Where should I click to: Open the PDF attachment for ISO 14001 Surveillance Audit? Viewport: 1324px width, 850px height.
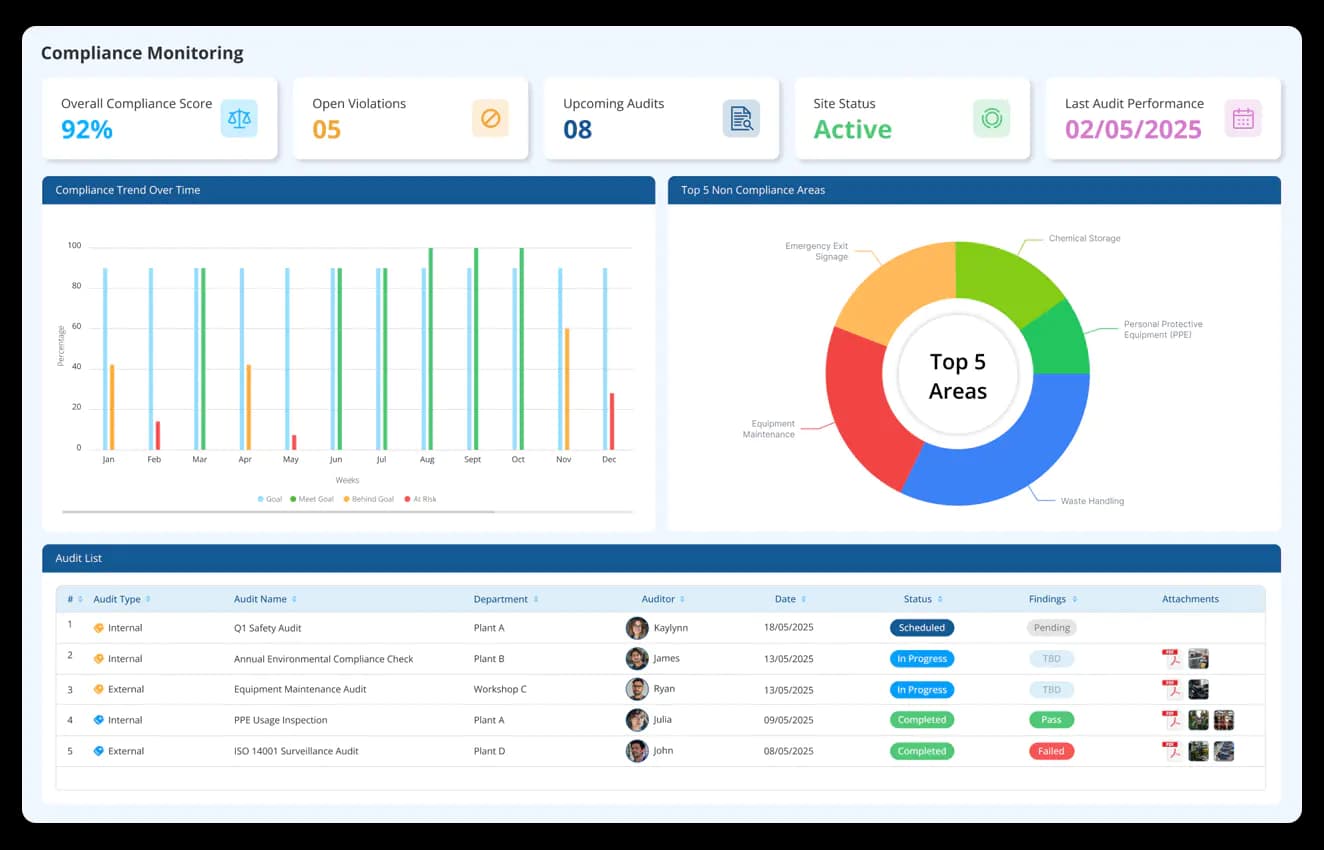point(1172,750)
